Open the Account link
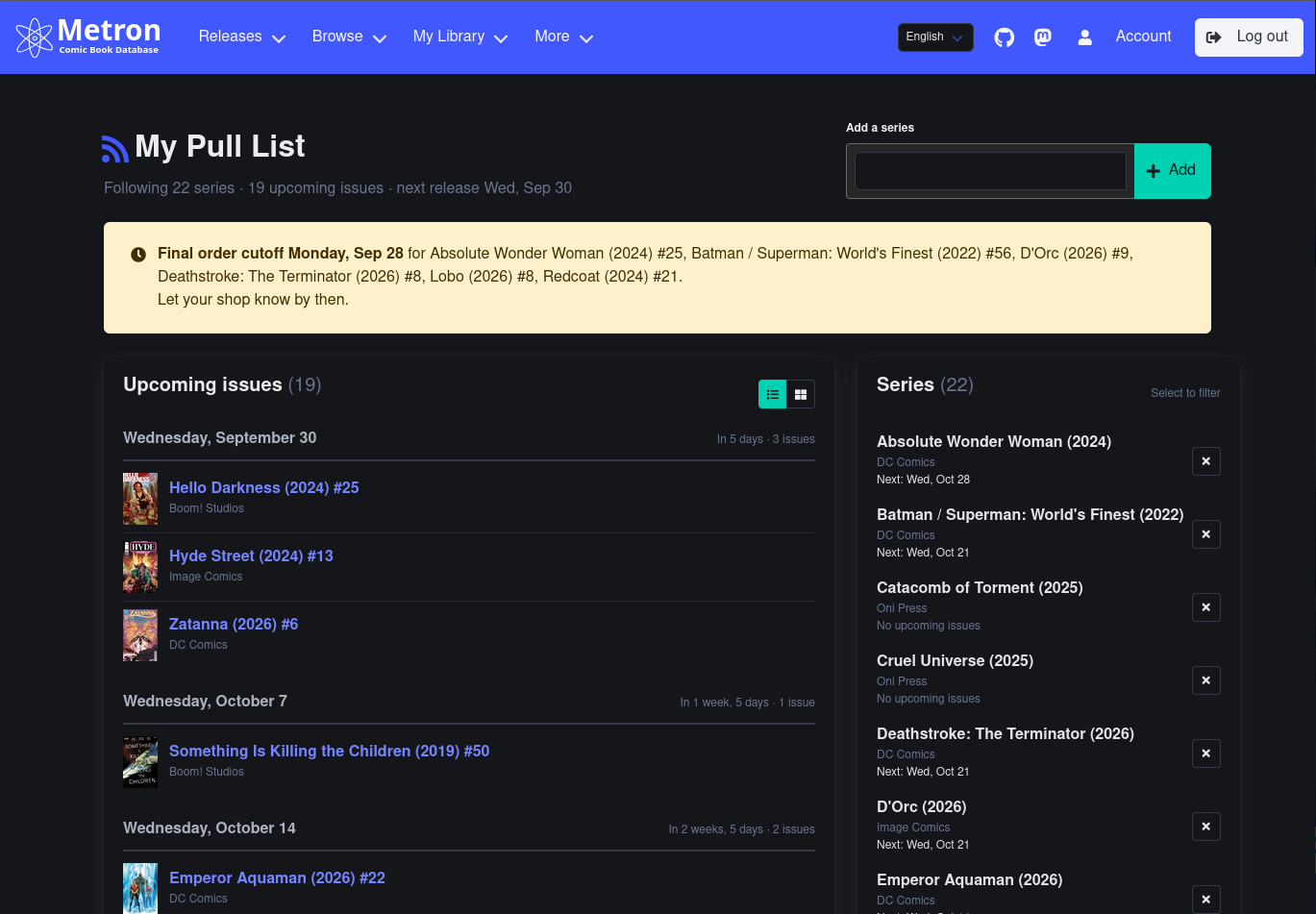The height and width of the screenshot is (914, 1316). pos(1143,37)
